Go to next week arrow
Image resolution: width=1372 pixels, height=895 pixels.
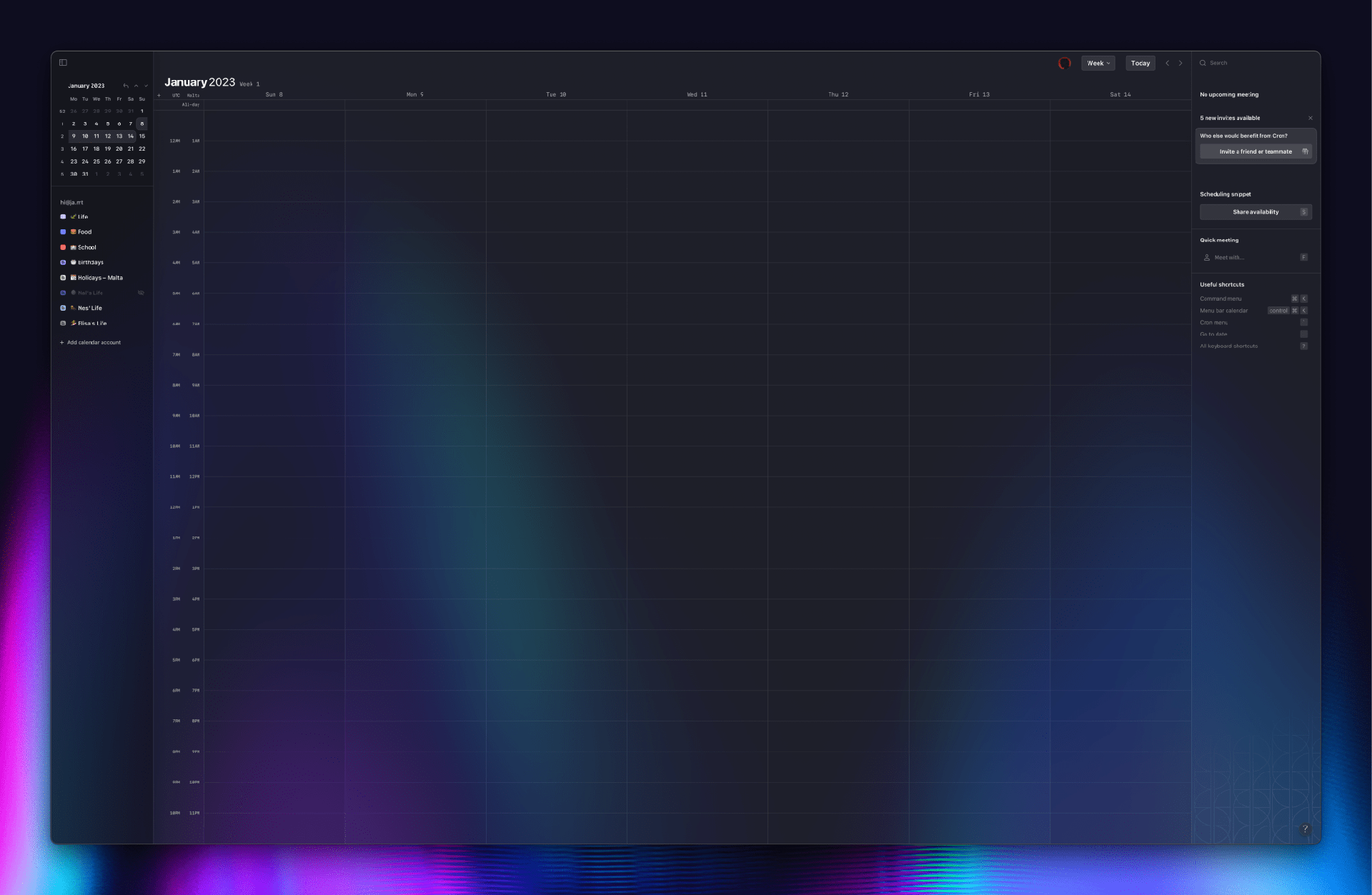click(1180, 63)
